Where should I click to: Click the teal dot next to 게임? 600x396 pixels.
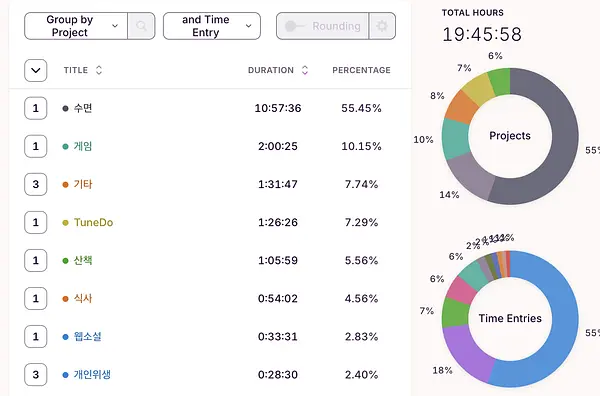(x=65, y=147)
